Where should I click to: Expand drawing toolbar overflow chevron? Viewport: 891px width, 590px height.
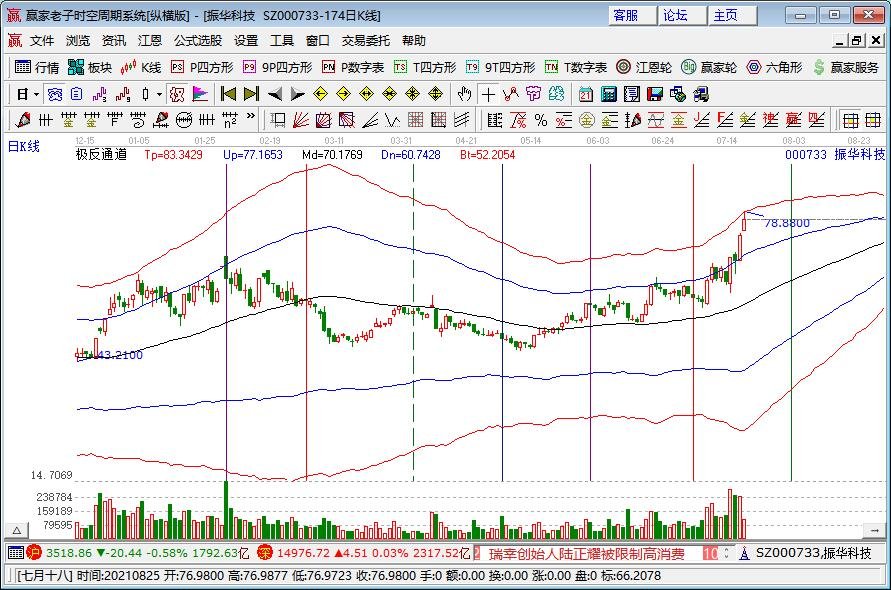pos(249,120)
